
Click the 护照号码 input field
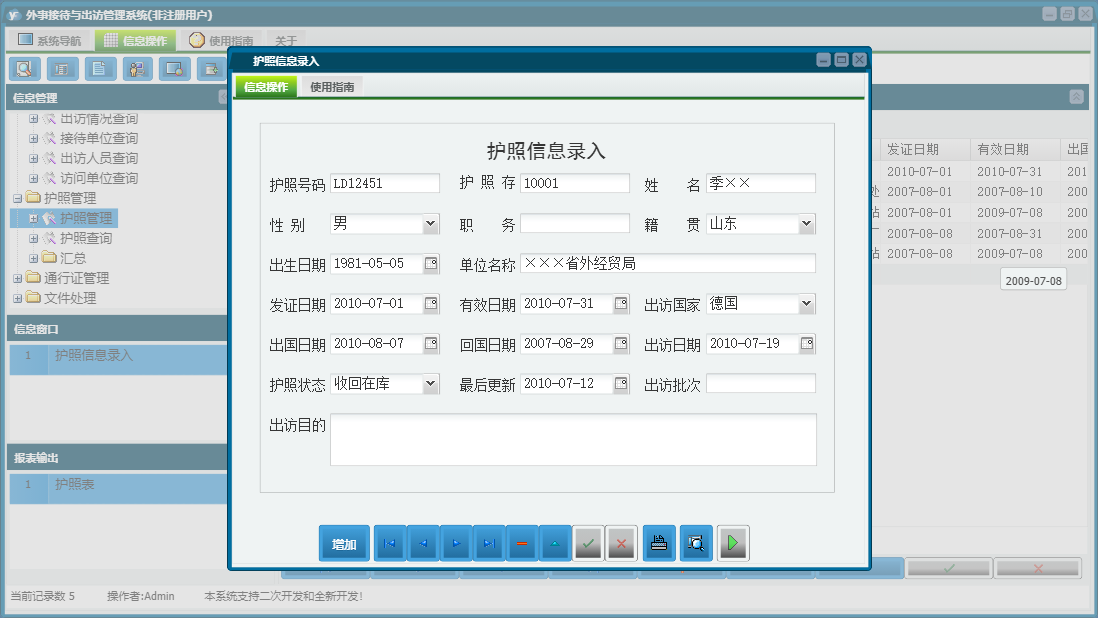(384, 183)
